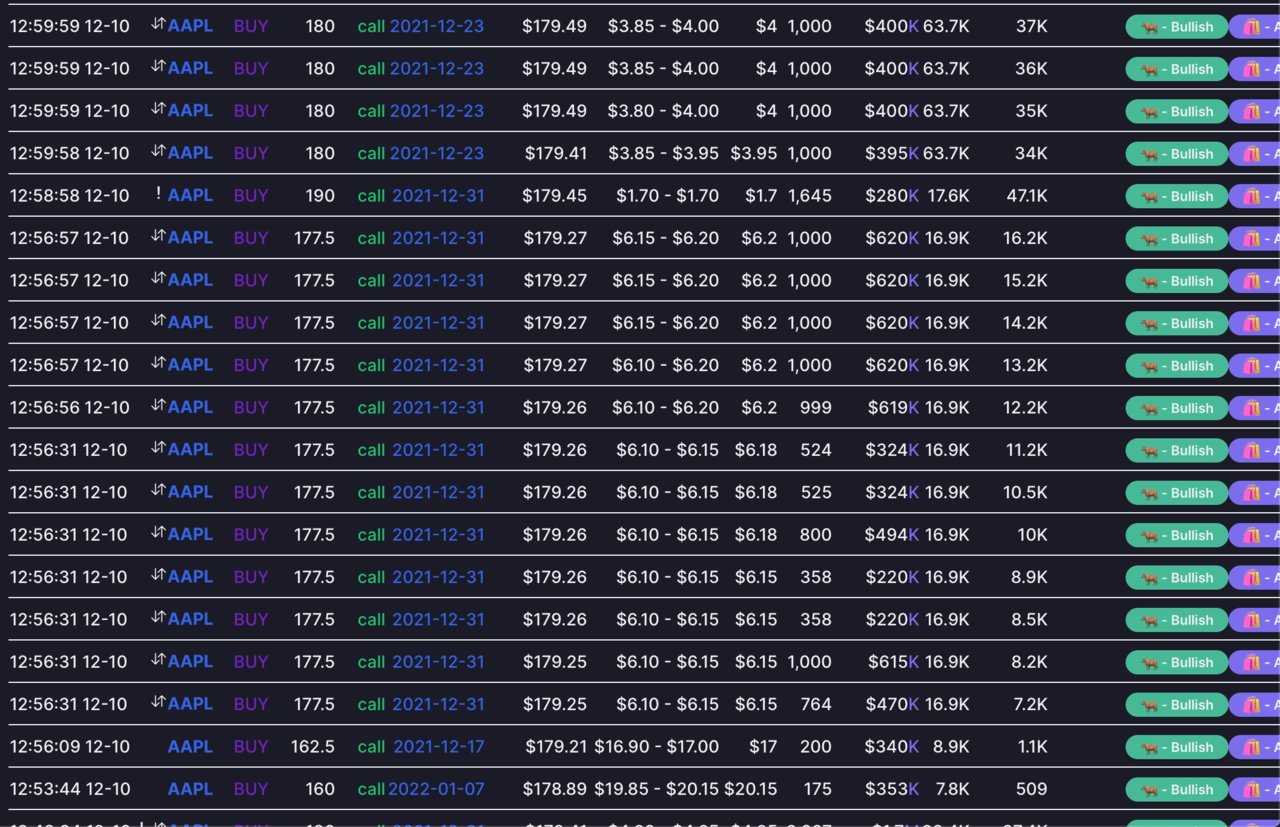Image resolution: width=1280 pixels, height=827 pixels.
Task: Open the AAPL ticker link on the 190 strike row
Action: [190, 195]
